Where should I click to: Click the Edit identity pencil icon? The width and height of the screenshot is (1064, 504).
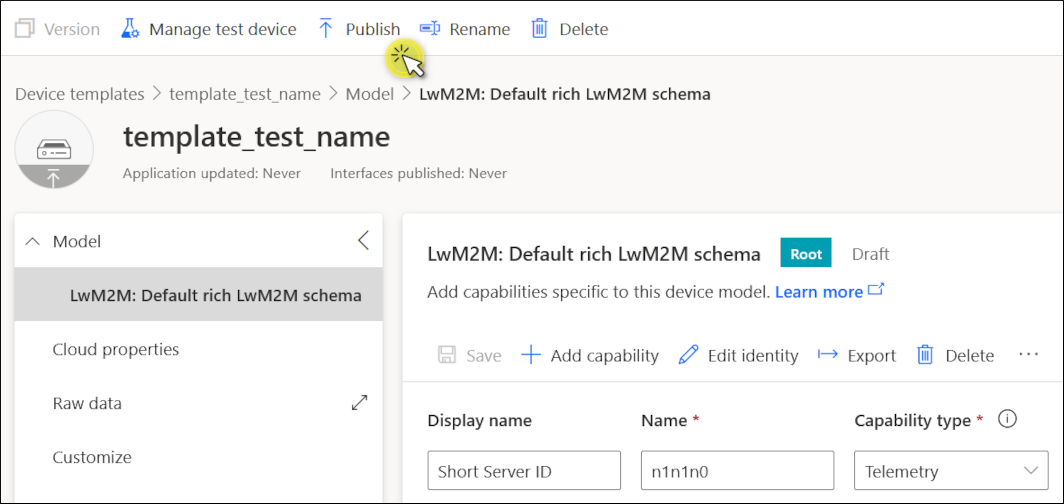click(688, 355)
